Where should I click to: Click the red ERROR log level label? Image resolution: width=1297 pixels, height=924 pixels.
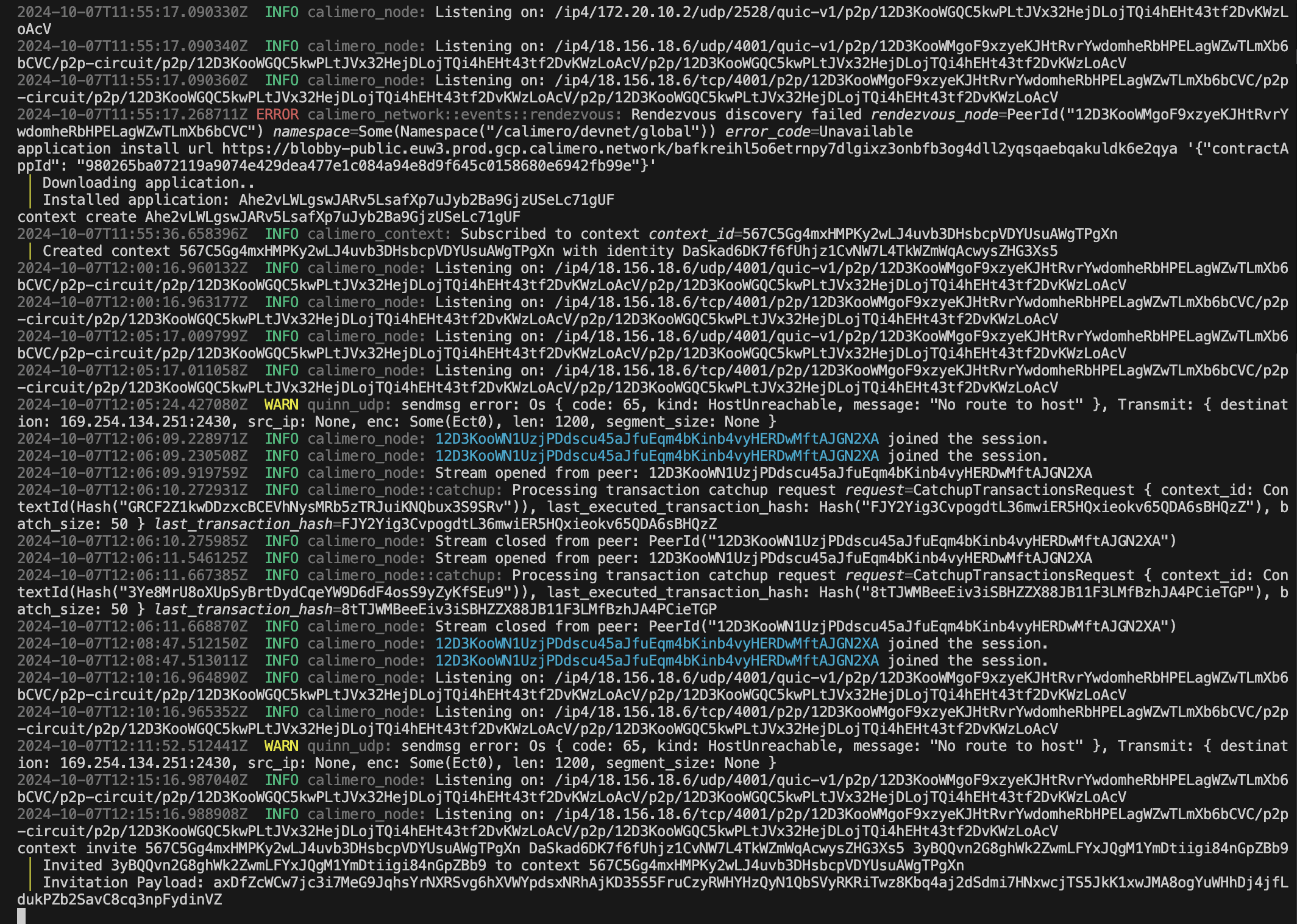click(277, 115)
